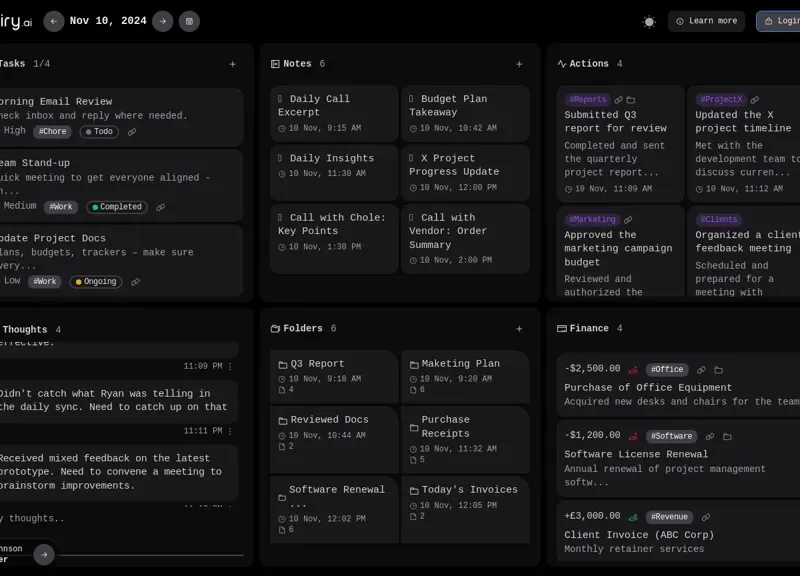Image resolution: width=800 pixels, height=576 pixels.
Task: Toggle the Todo status on Email Review task
Action: 99,132
